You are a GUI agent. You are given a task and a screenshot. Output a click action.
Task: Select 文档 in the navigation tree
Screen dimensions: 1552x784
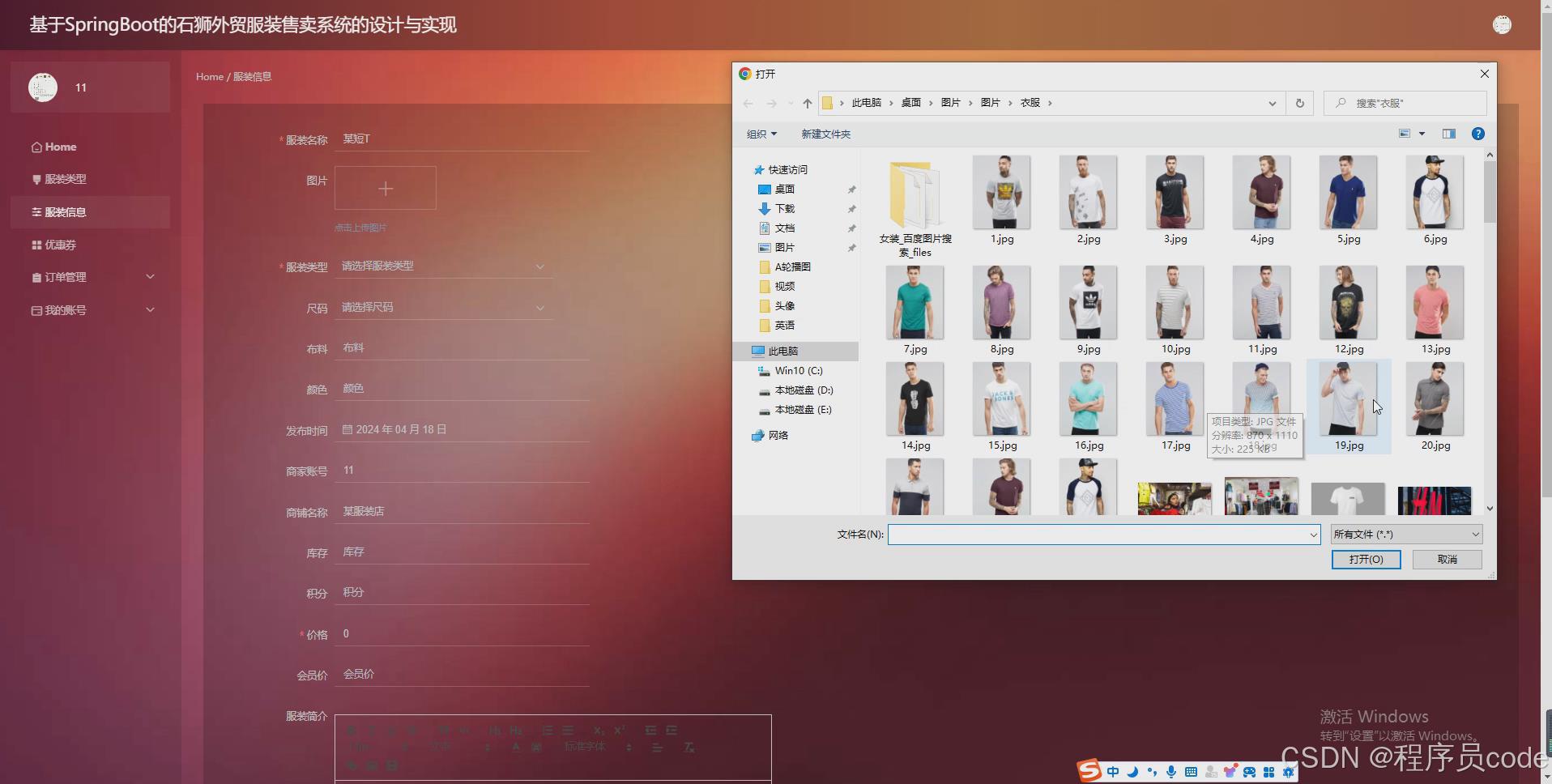click(784, 228)
